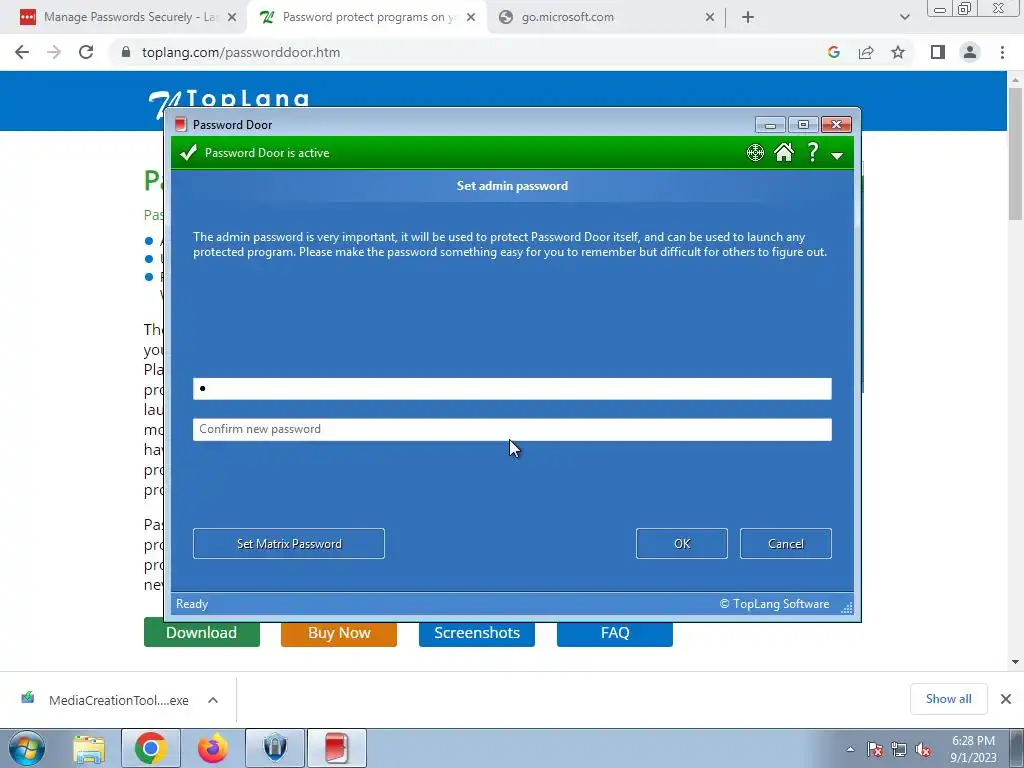The image size is (1024, 768).
Task: Click the Password Door title bar icon
Action: click(x=181, y=125)
